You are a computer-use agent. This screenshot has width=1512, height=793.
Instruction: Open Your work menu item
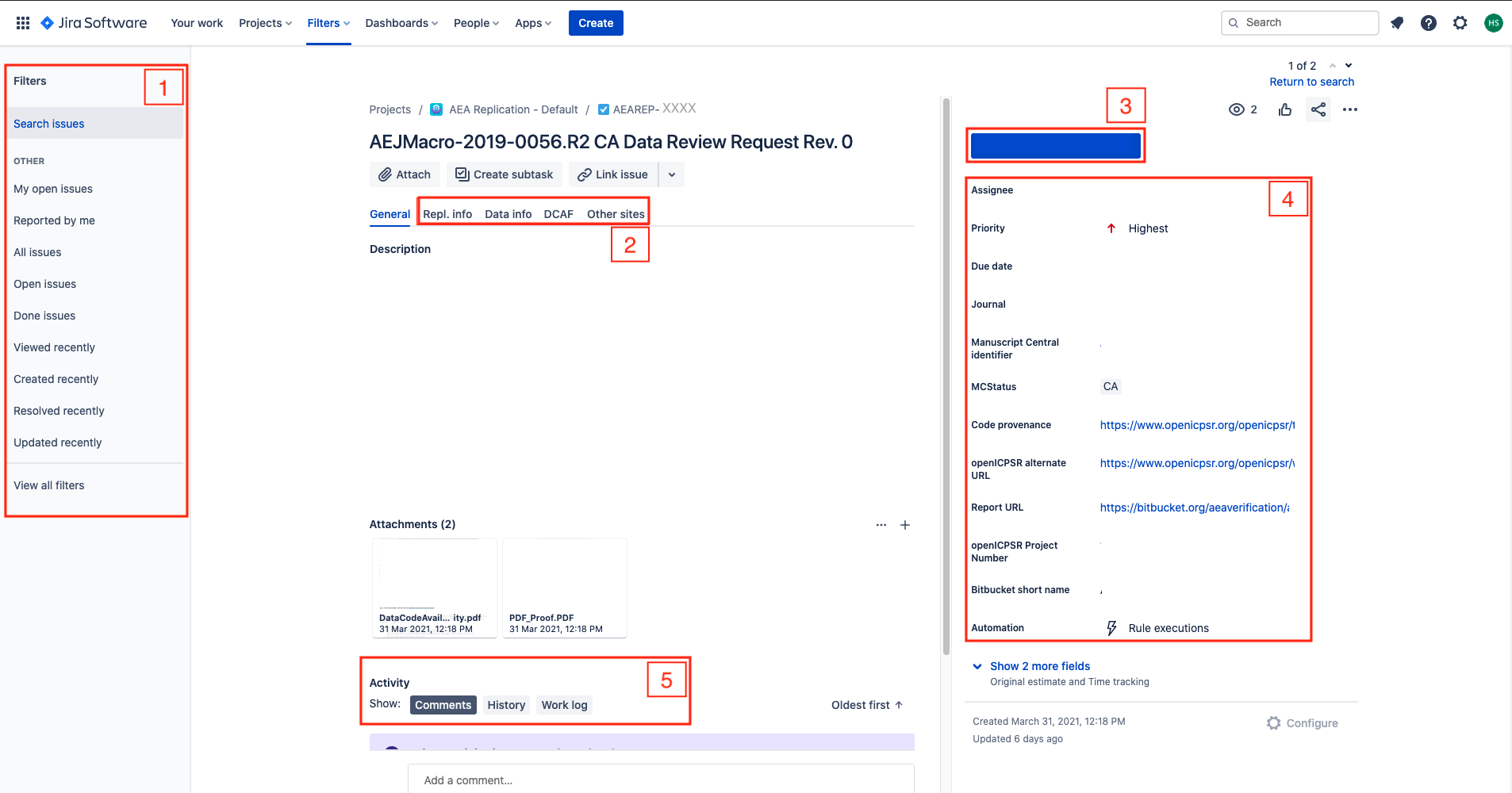197,23
